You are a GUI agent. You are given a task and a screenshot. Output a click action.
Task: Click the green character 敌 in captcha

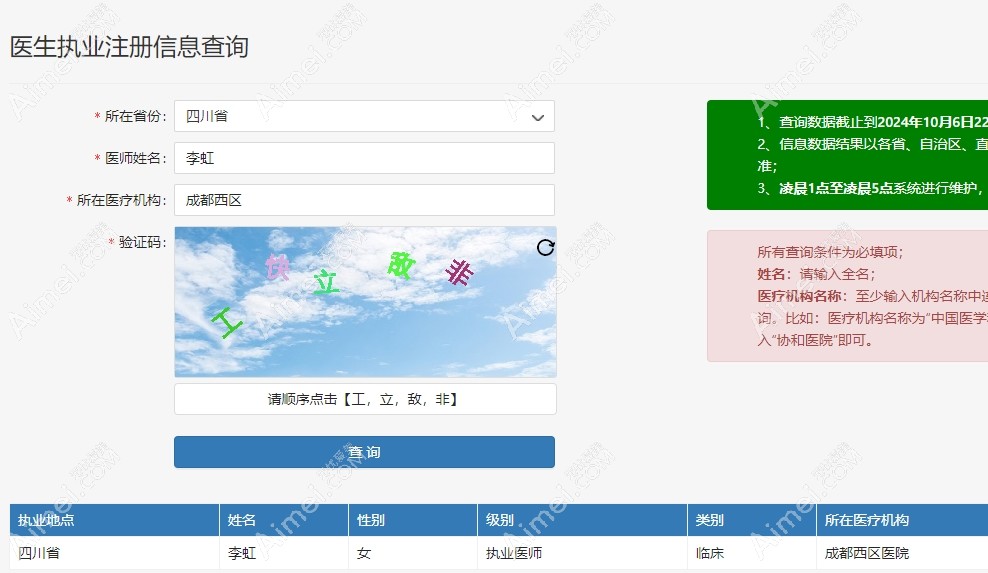pyautogui.click(x=401, y=265)
